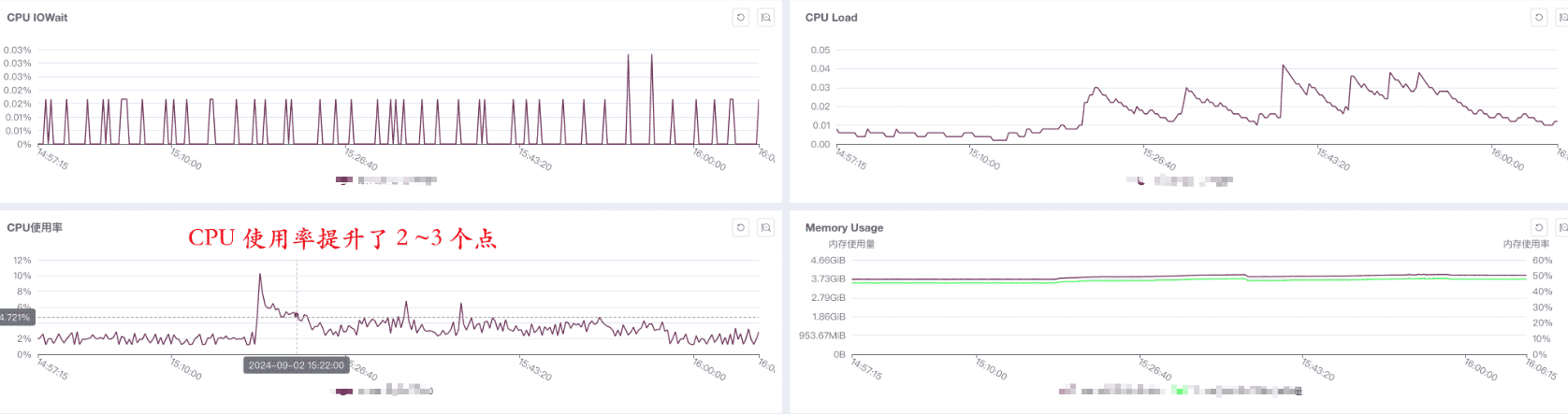Image resolution: width=1568 pixels, height=414 pixels.
Task: Toggle the CPU使用率 legend series
Action: point(385,390)
